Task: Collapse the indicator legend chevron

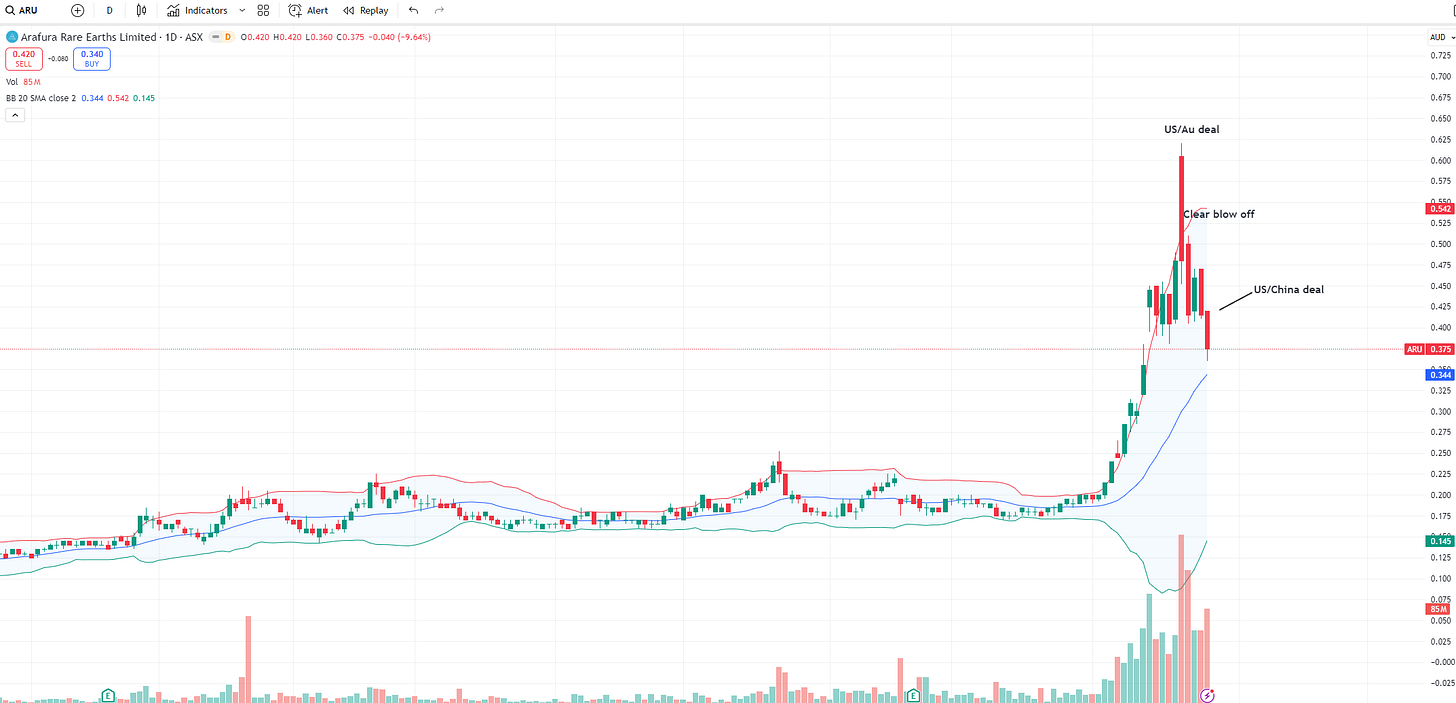Action: 16,115
